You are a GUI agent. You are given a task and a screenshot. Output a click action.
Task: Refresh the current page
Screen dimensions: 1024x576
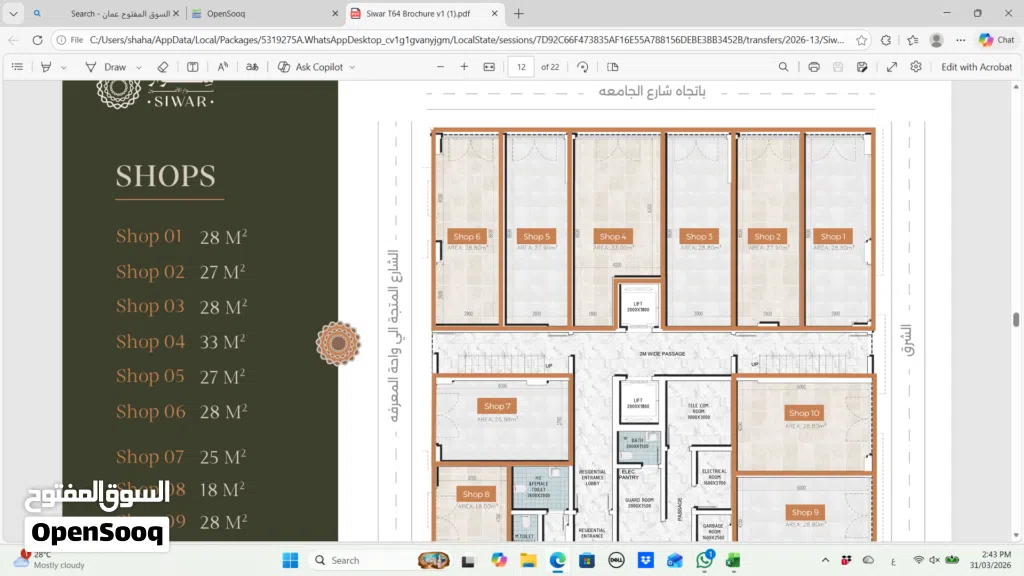pyautogui.click(x=37, y=40)
